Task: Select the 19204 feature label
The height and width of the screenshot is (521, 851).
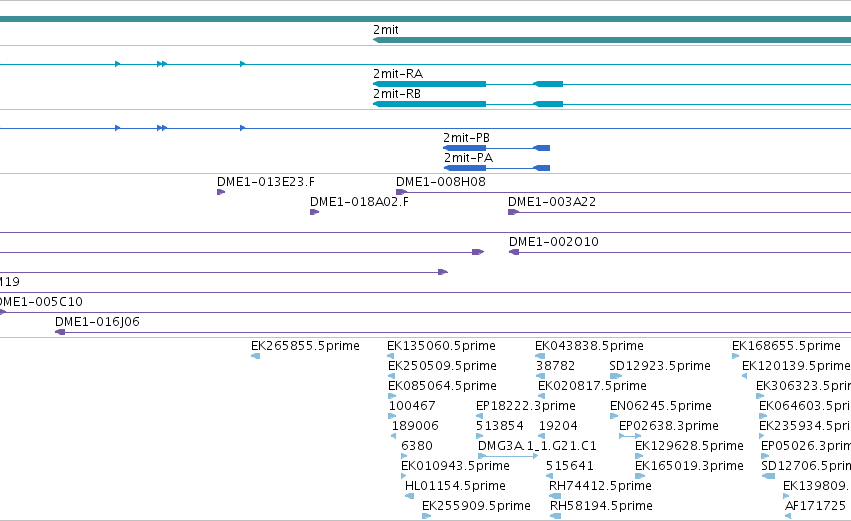Action: (558, 426)
